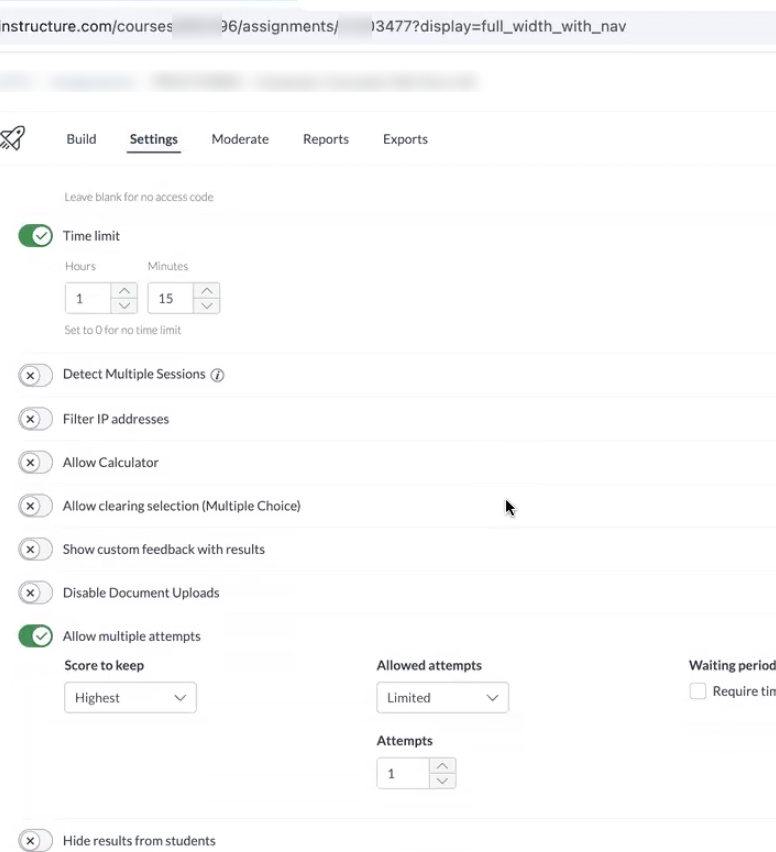
Task: Expand the Allowed attempts dropdown
Action: (x=442, y=698)
